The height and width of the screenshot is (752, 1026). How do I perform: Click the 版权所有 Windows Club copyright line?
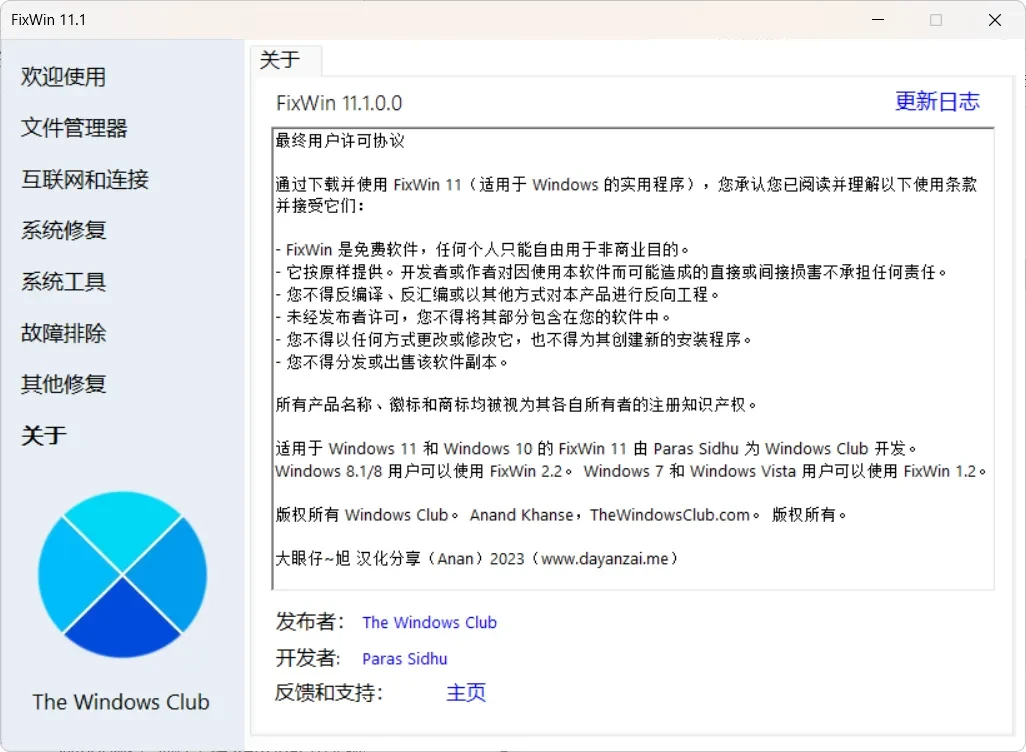[x=561, y=515]
